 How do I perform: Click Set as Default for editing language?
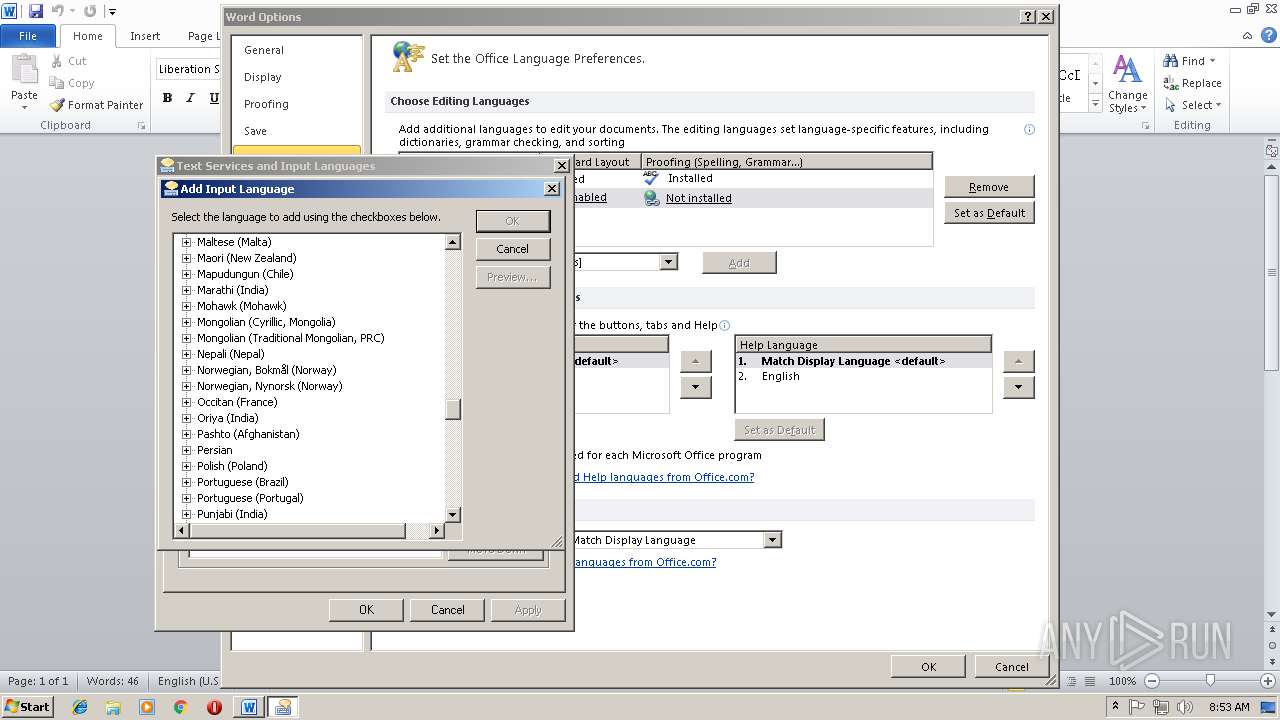(989, 213)
